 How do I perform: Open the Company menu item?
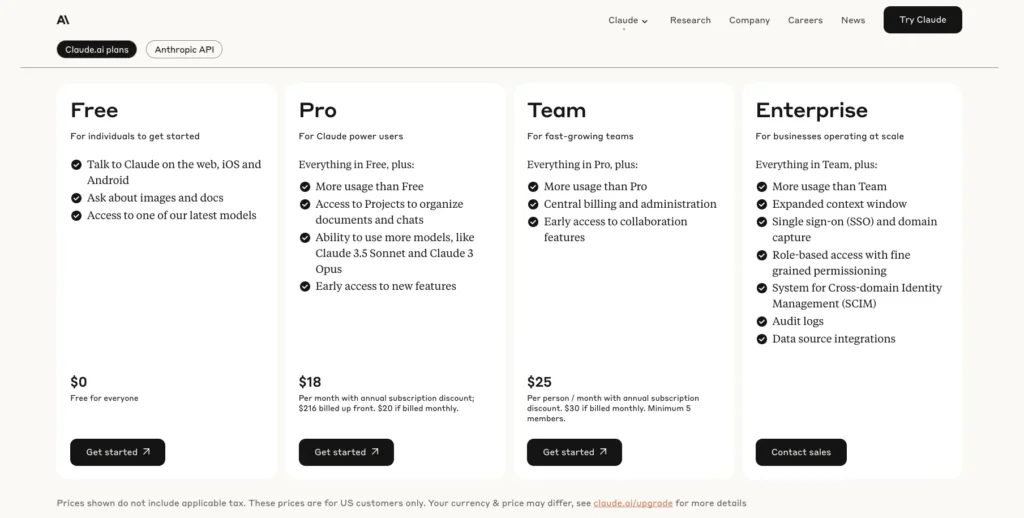(749, 20)
